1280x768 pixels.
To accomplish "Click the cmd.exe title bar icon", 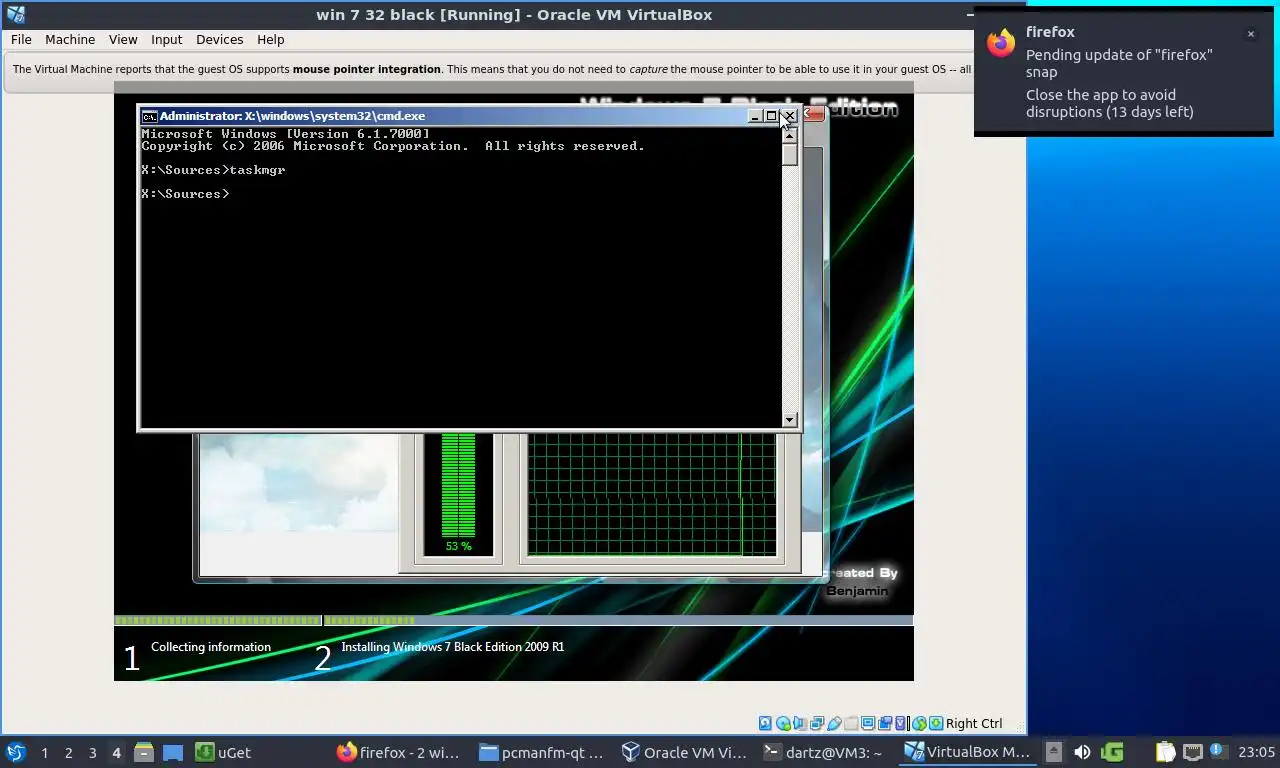I will (149, 116).
